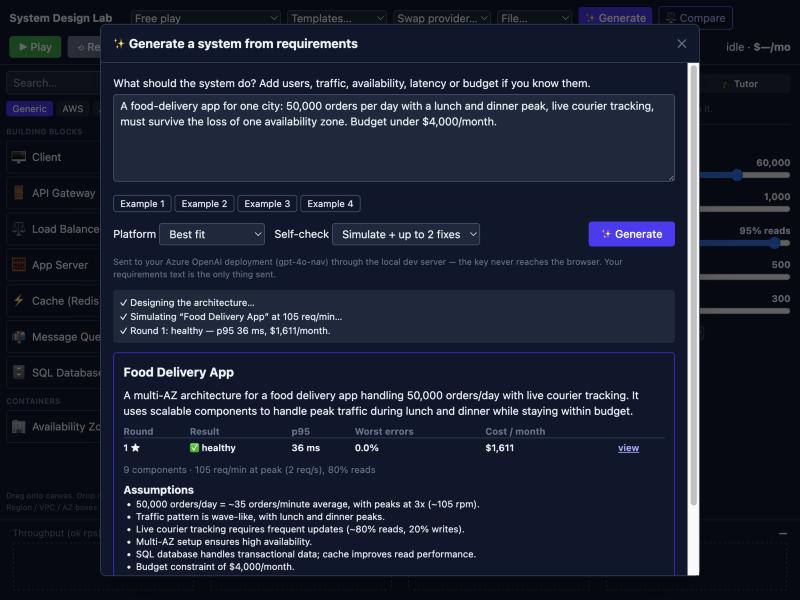Screen dimensions: 800x600
Task: Click the slider showing 300
Action: [745, 311]
